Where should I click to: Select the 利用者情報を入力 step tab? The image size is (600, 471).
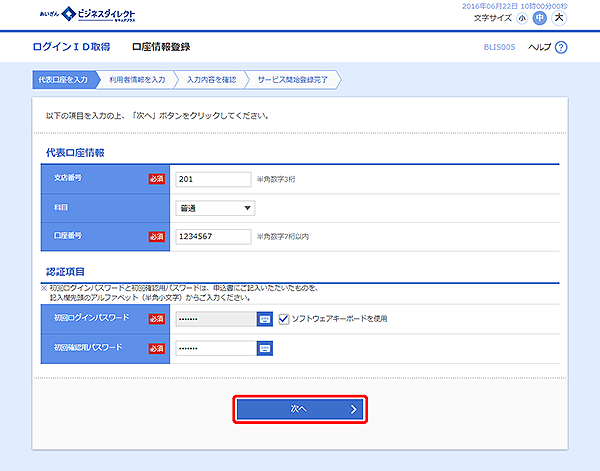137,80
